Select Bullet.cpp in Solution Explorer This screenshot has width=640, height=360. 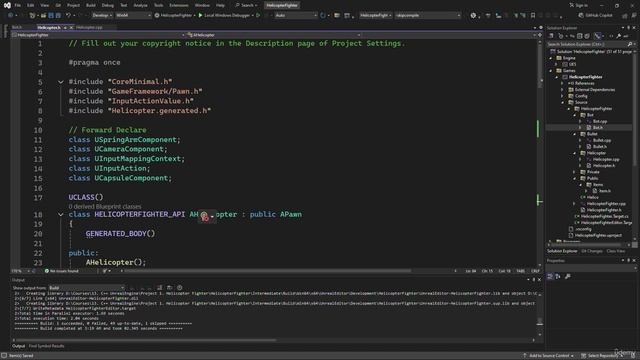click(x=602, y=140)
